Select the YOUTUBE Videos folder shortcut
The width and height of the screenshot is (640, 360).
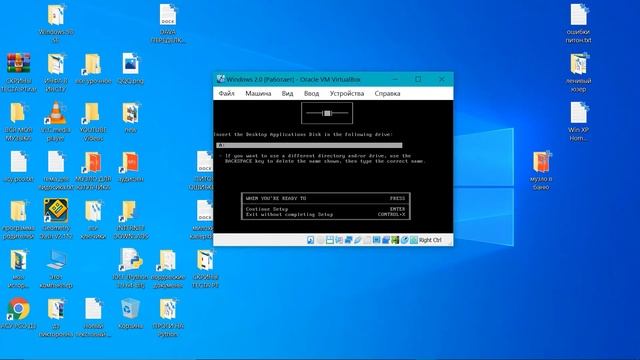[93, 113]
